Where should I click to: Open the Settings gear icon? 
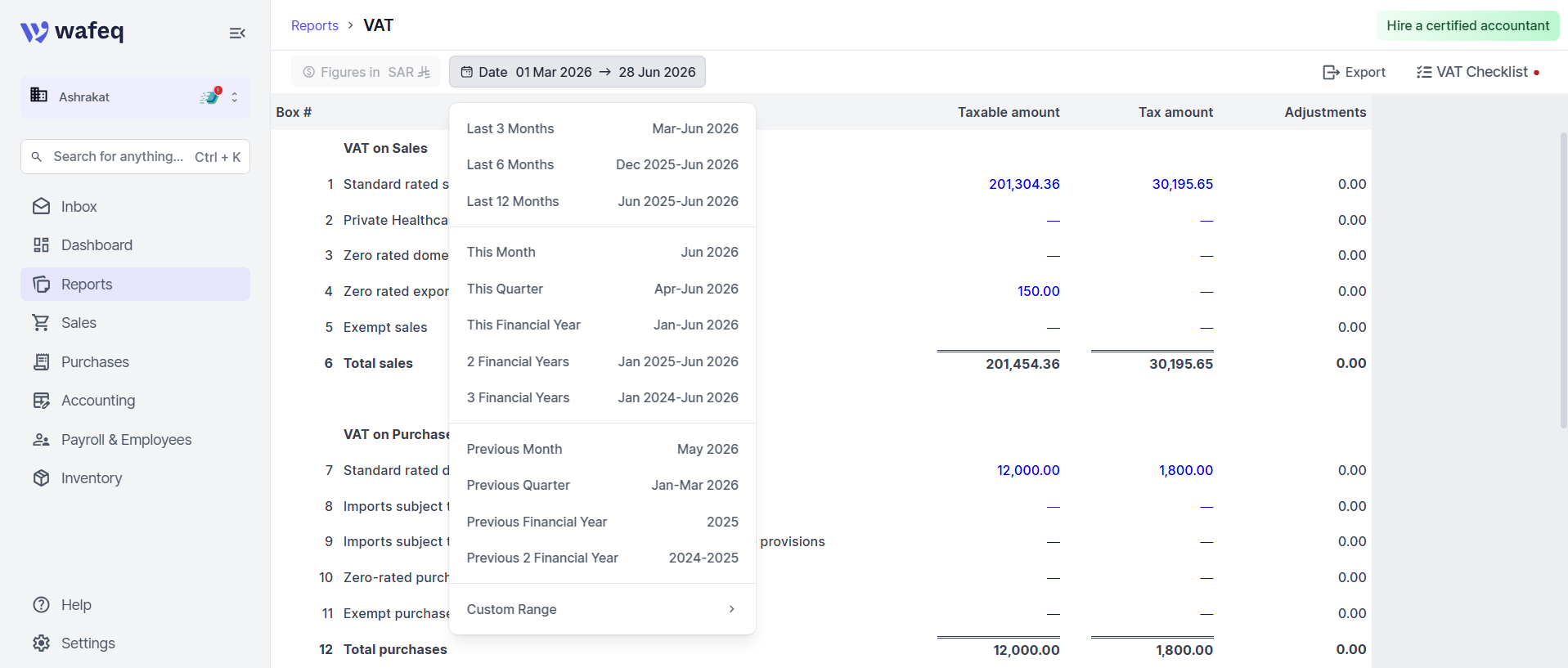(42, 643)
